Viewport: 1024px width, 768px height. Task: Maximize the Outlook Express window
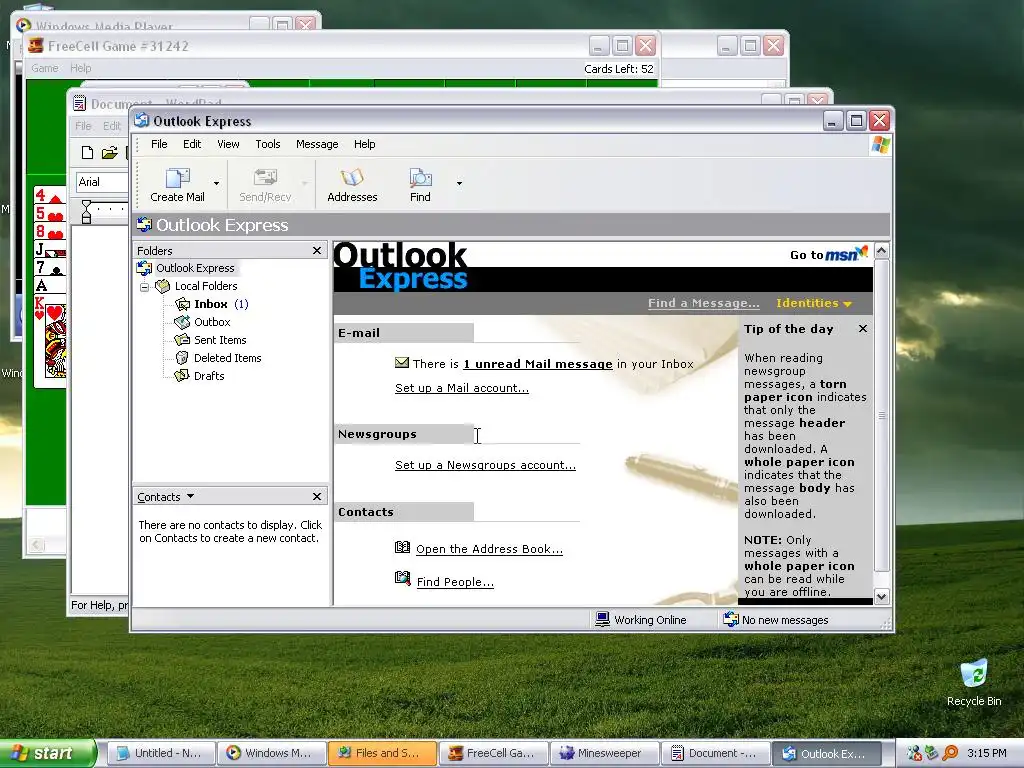[x=856, y=120]
